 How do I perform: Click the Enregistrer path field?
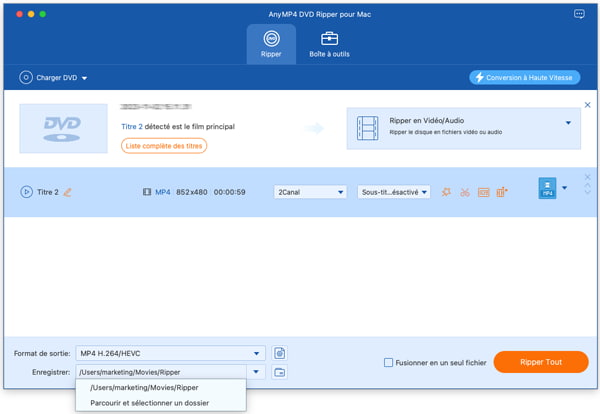click(x=161, y=372)
